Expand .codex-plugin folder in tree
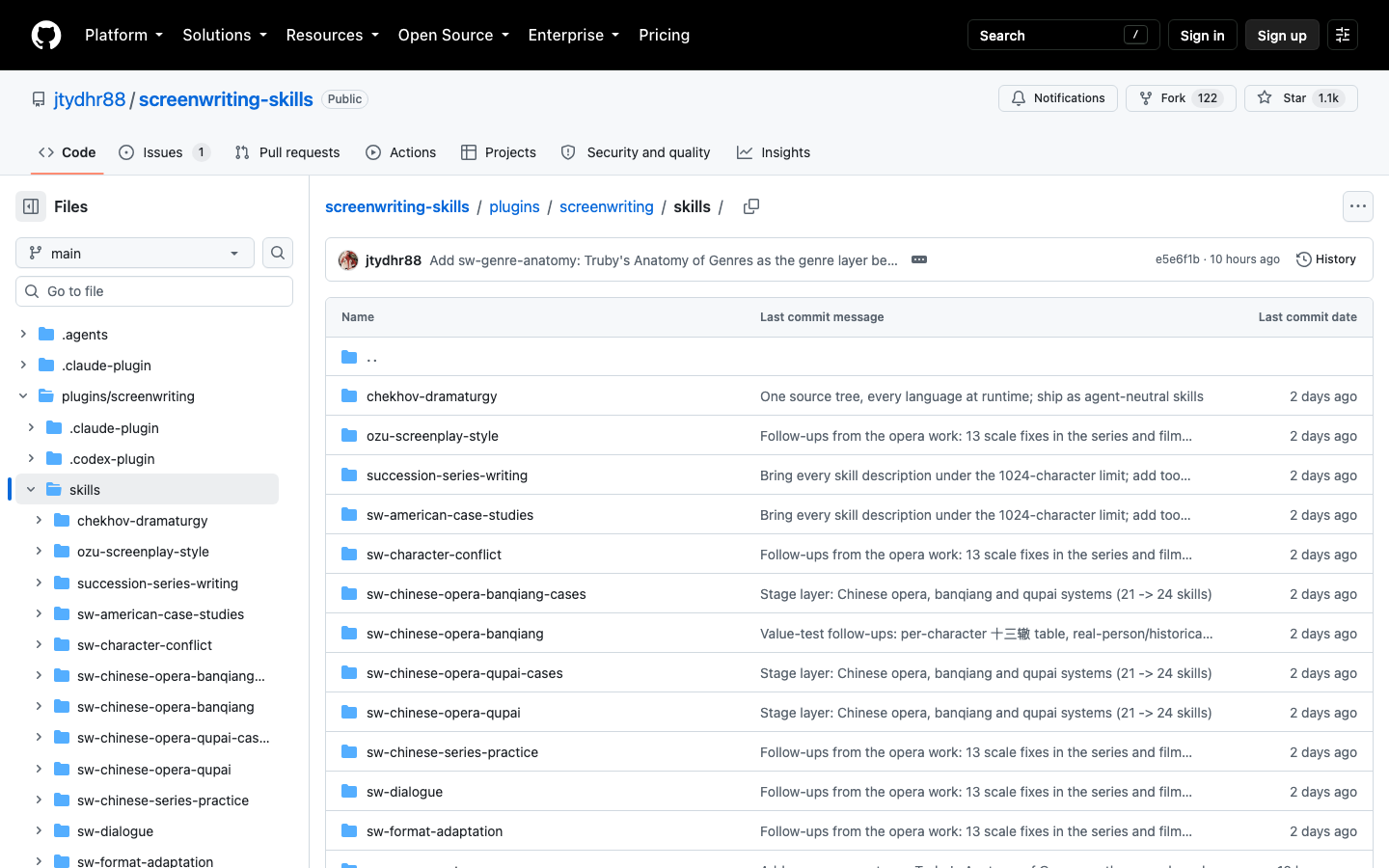 tap(31, 459)
